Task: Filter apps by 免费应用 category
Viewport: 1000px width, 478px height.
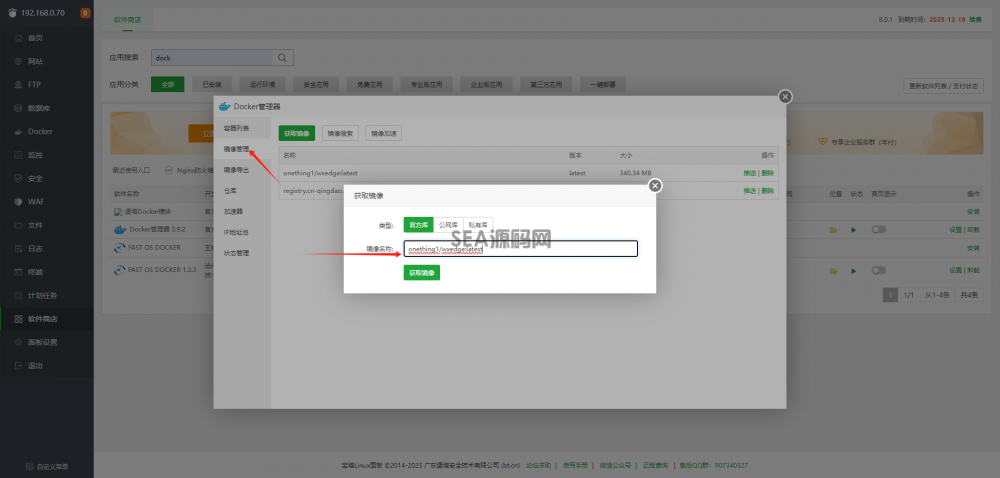Action: click(x=369, y=84)
